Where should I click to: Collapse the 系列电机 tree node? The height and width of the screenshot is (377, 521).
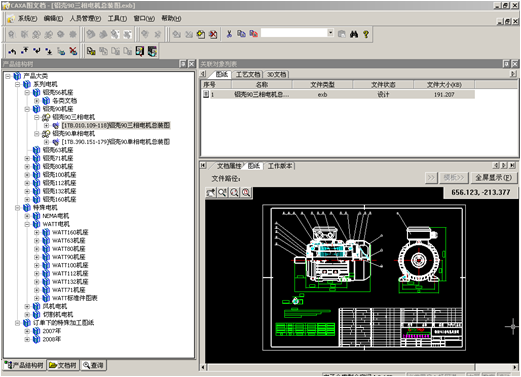pyautogui.click(x=17, y=84)
